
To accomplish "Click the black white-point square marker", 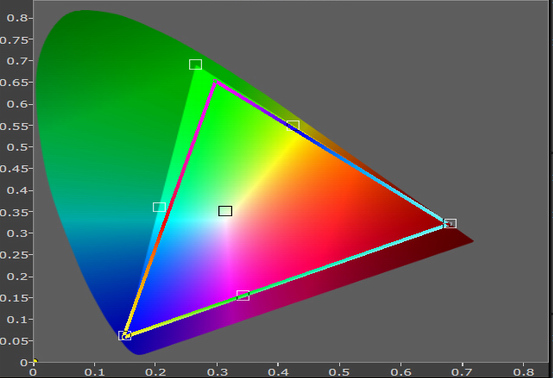I will (225, 211).
